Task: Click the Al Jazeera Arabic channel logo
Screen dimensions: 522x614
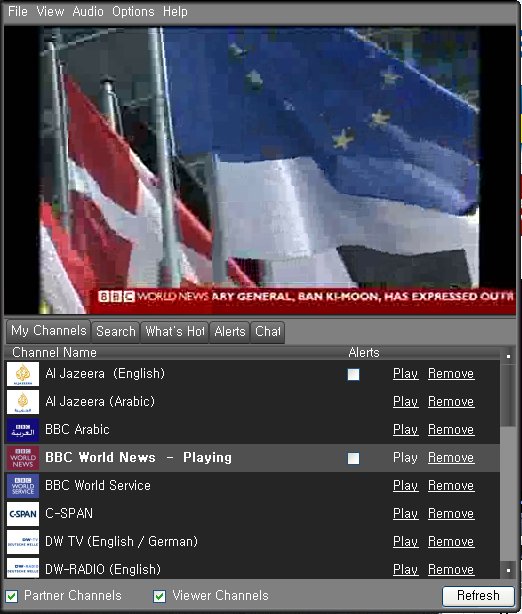Action: (x=23, y=402)
